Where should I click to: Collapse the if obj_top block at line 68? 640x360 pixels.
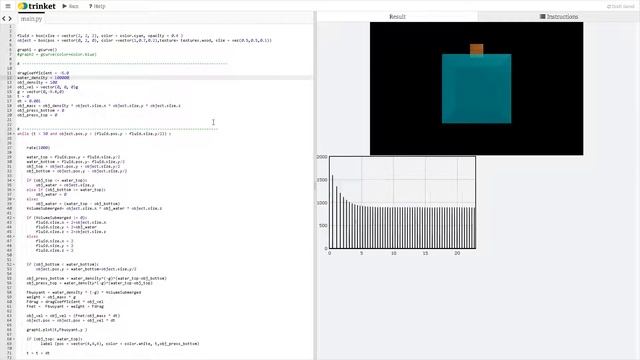coord(14,338)
